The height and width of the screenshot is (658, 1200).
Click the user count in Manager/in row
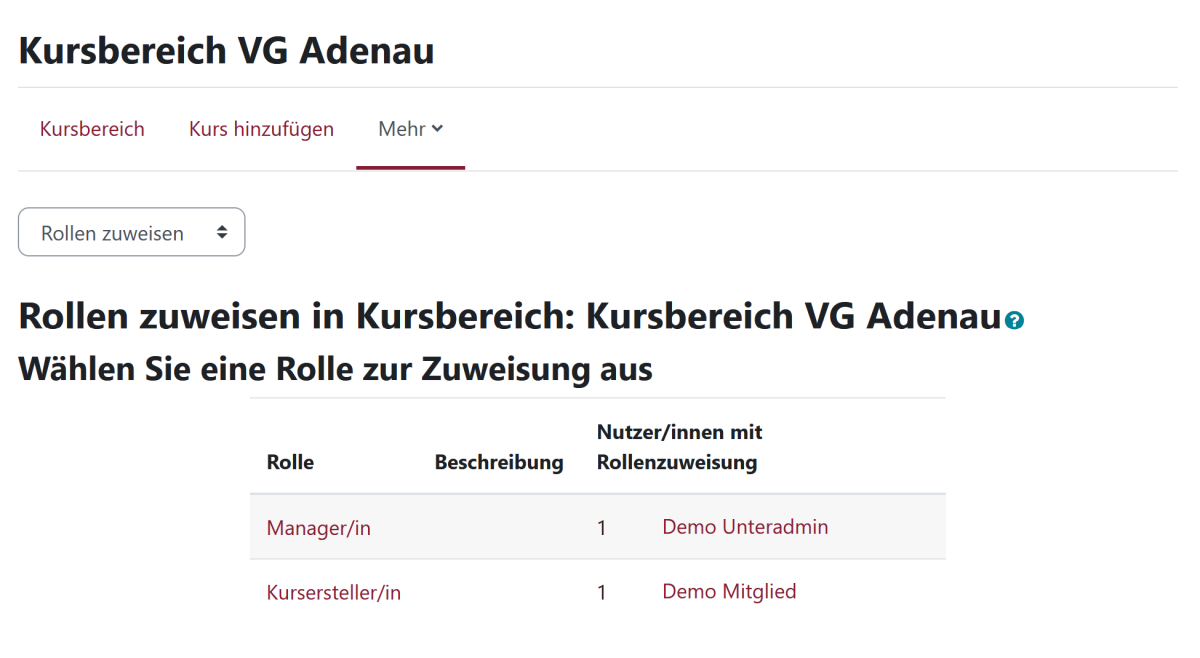tap(602, 528)
